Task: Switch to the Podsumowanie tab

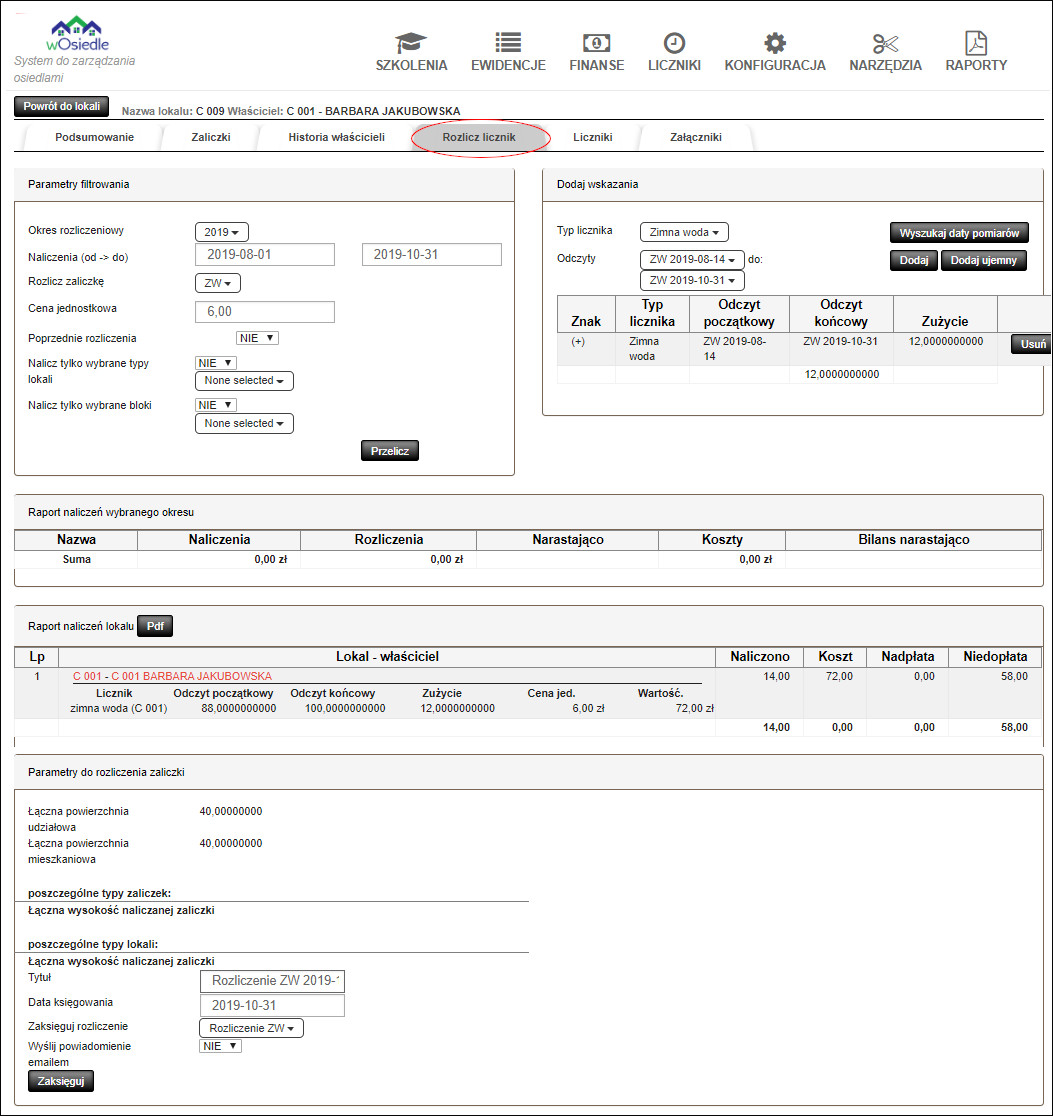Action: (x=95, y=137)
